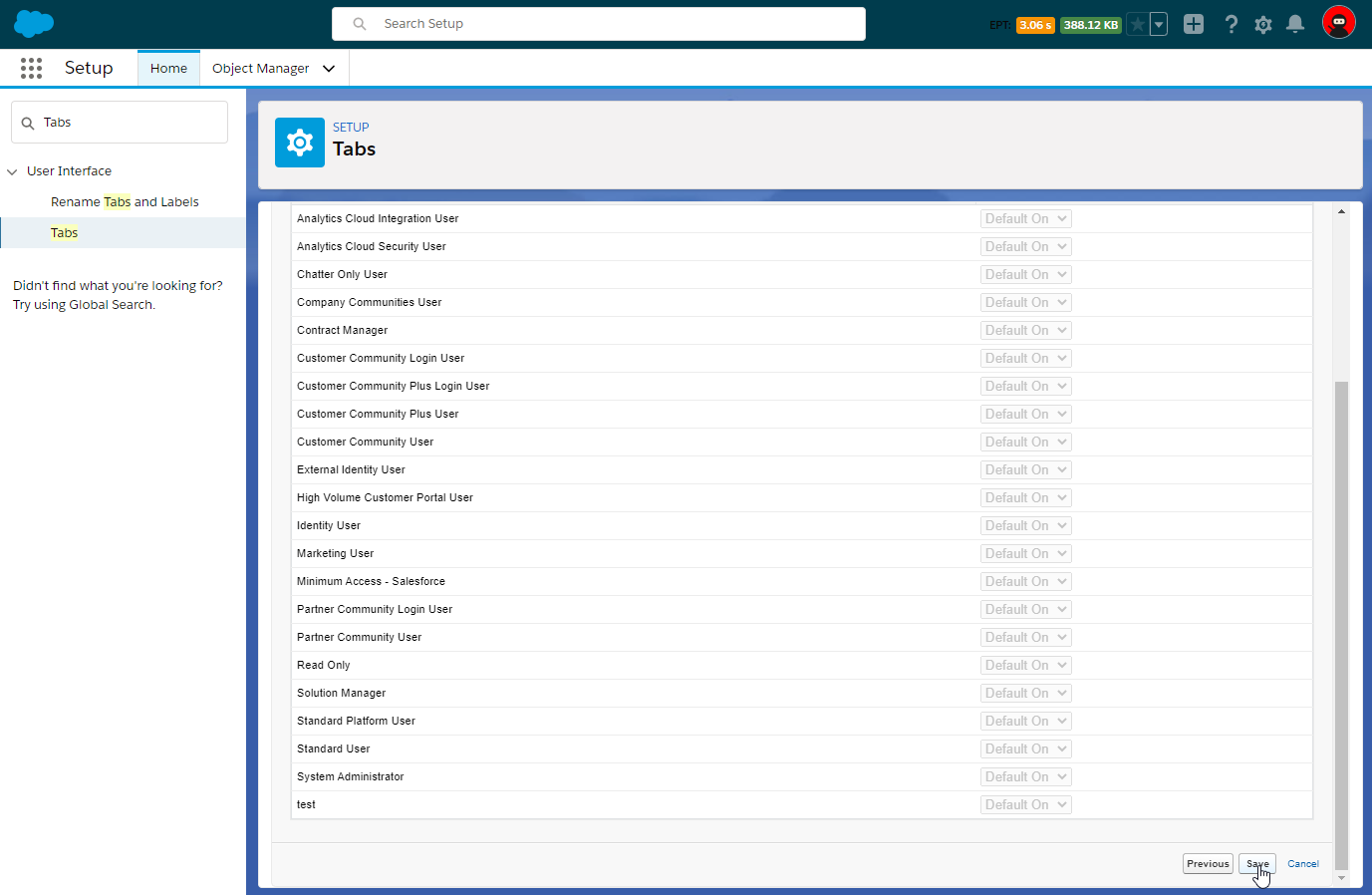This screenshot has width=1372, height=895.
Task: Open the Minimum Access - Salesforce dropdown
Action: click(x=1025, y=581)
